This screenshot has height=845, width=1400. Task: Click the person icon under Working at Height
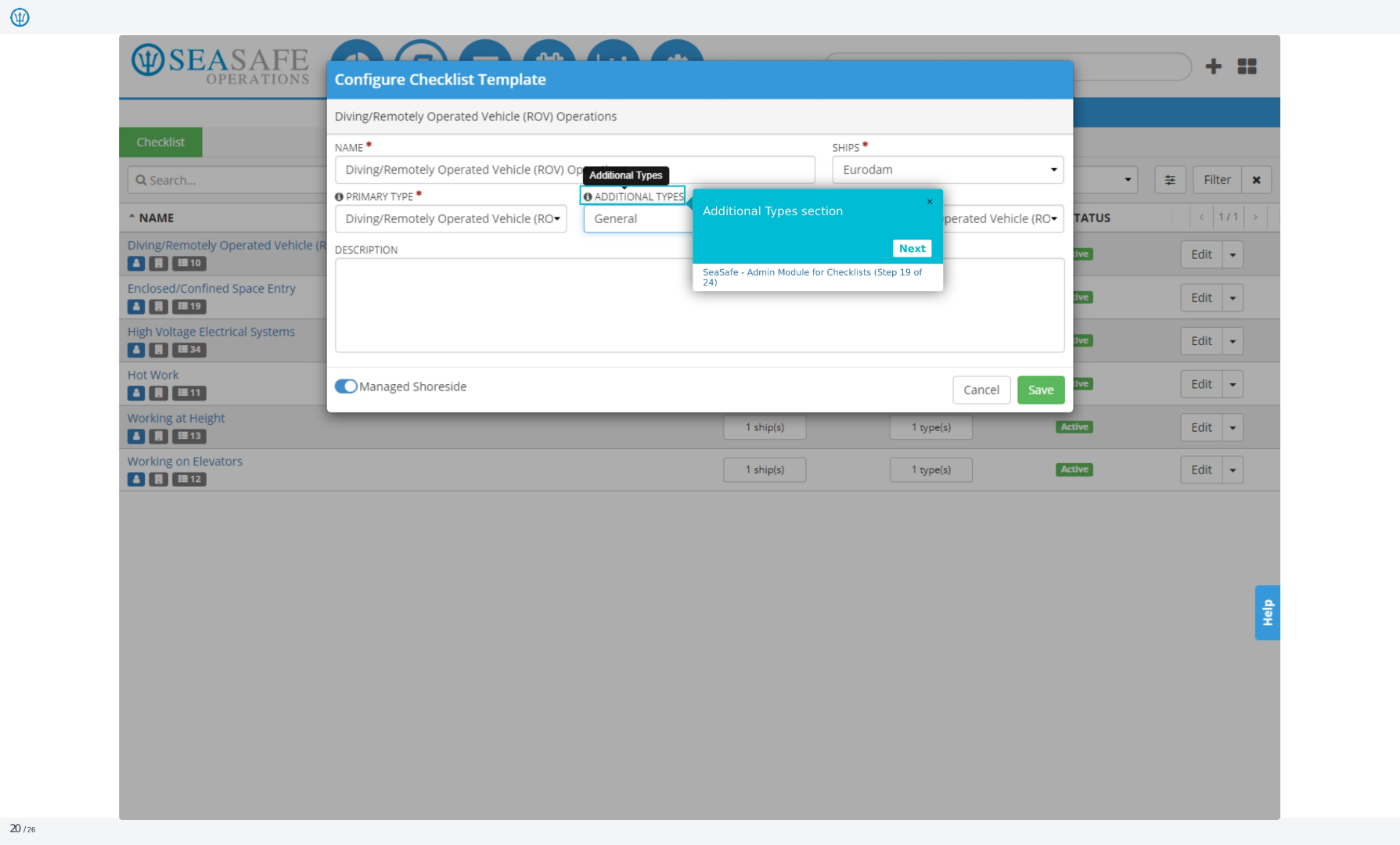click(136, 437)
